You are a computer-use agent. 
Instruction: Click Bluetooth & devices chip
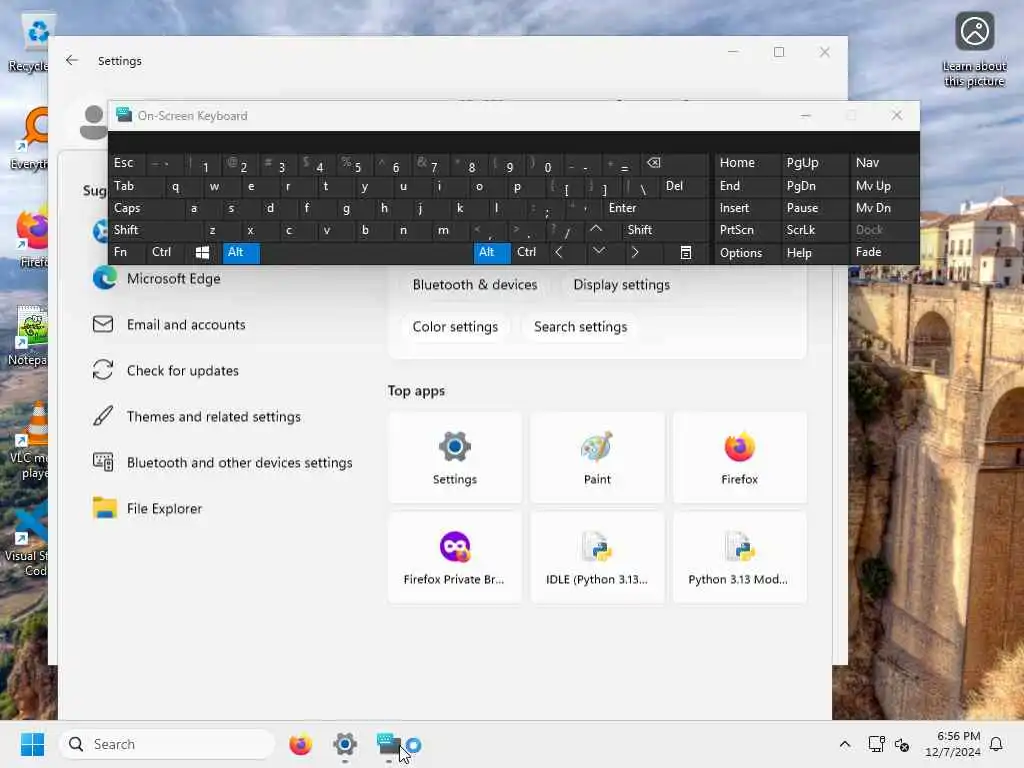coord(475,285)
